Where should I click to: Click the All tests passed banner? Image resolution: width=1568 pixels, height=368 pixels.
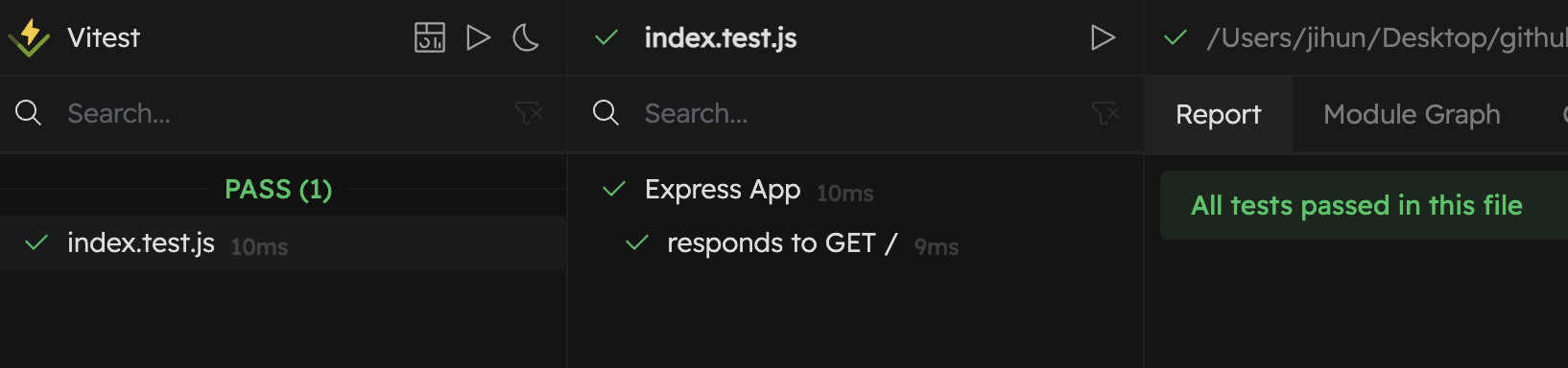point(1364,205)
